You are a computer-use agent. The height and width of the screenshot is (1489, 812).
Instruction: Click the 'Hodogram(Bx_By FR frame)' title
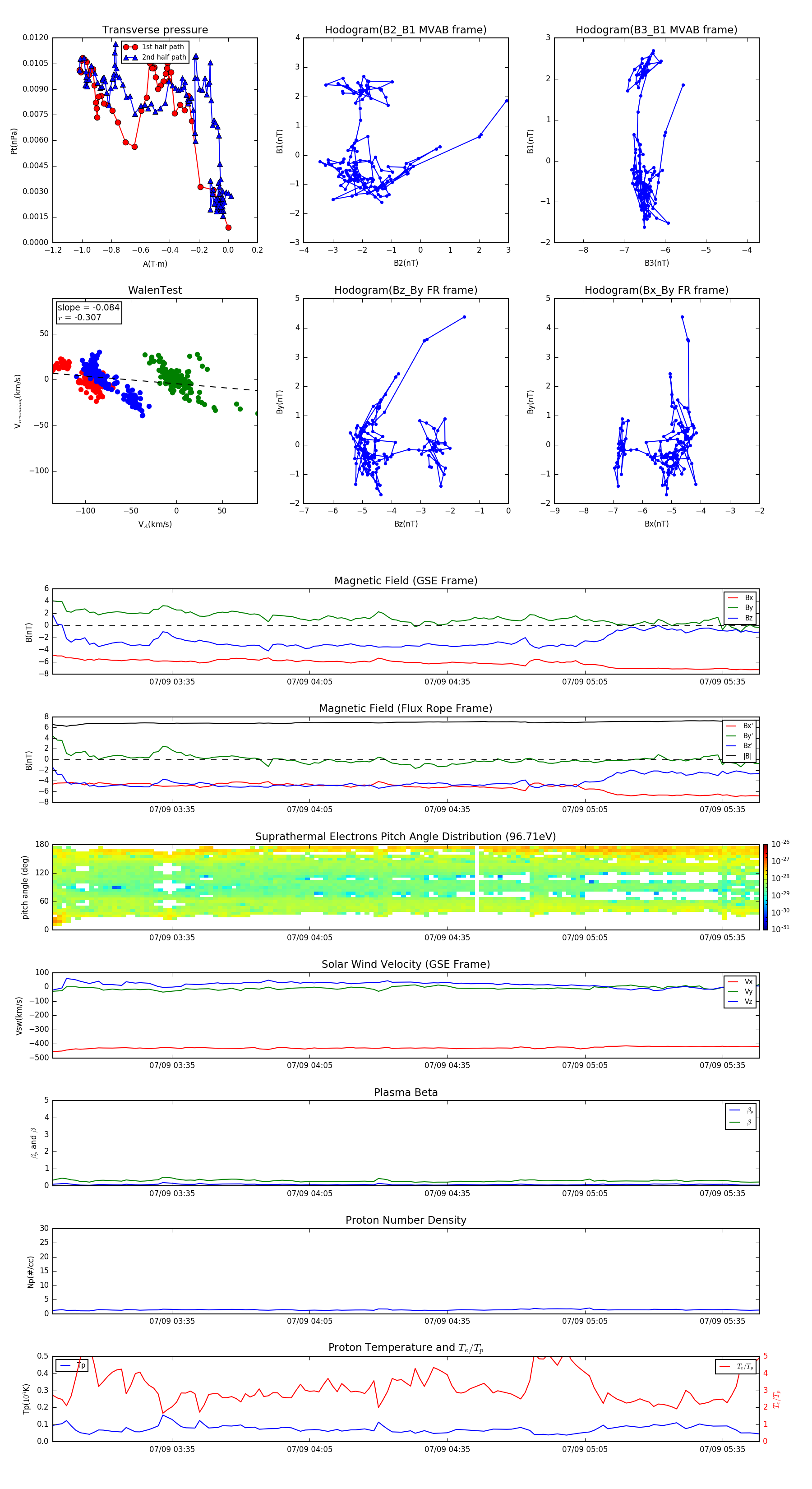click(656, 290)
